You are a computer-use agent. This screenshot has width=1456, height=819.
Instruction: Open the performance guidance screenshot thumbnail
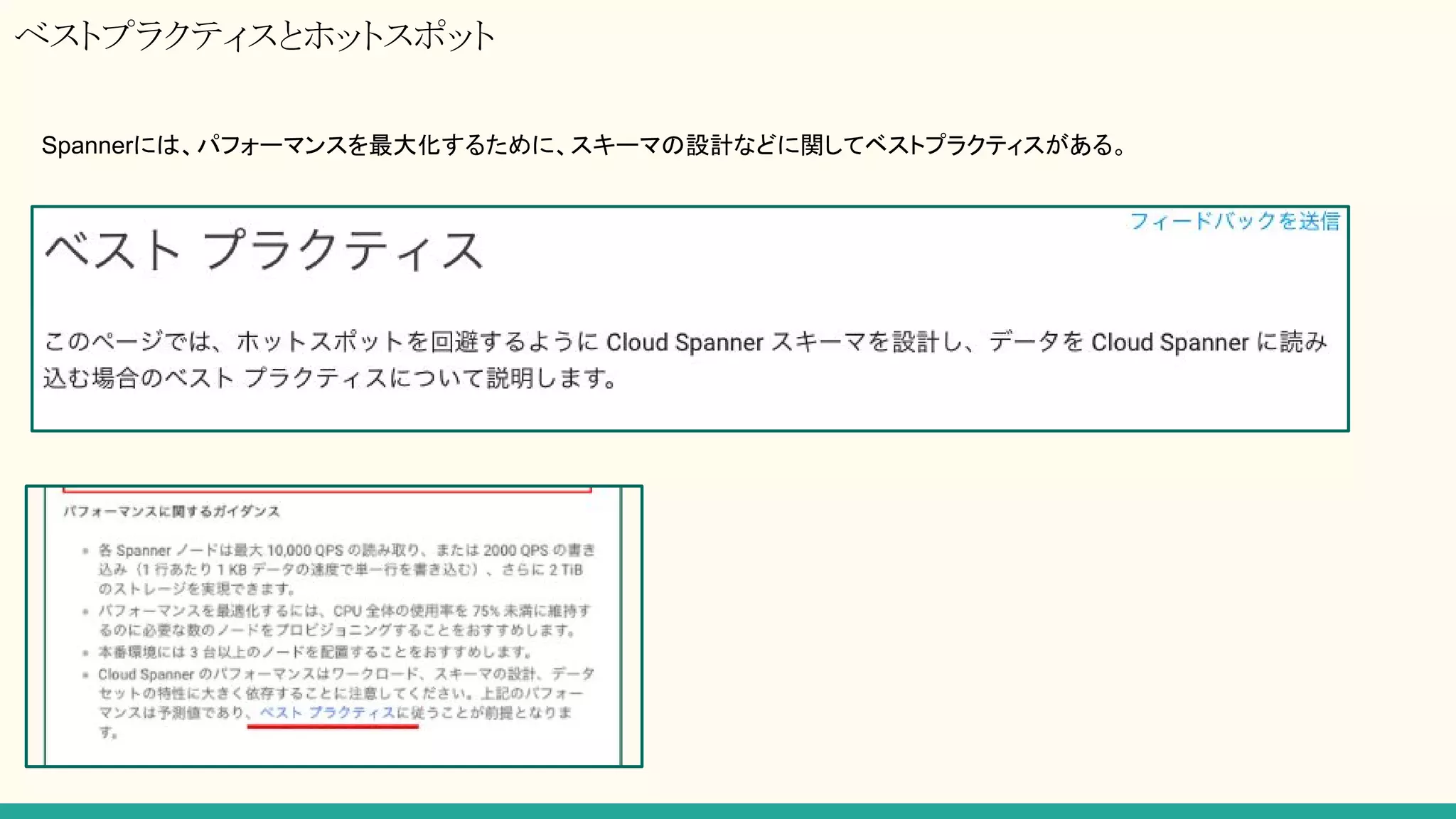334,626
